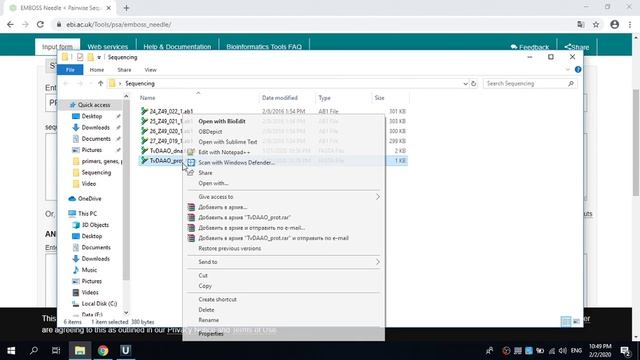Click the Search Sequencing field
The height and width of the screenshot is (360, 640).
[530, 83]
